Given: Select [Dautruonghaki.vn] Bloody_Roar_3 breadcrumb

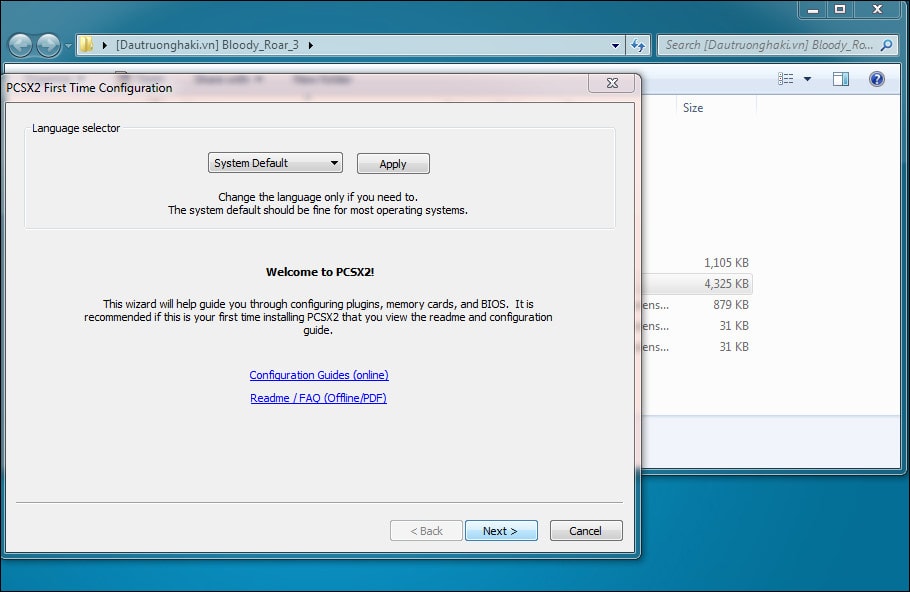Looking at the screenshot, I should 207,45.
